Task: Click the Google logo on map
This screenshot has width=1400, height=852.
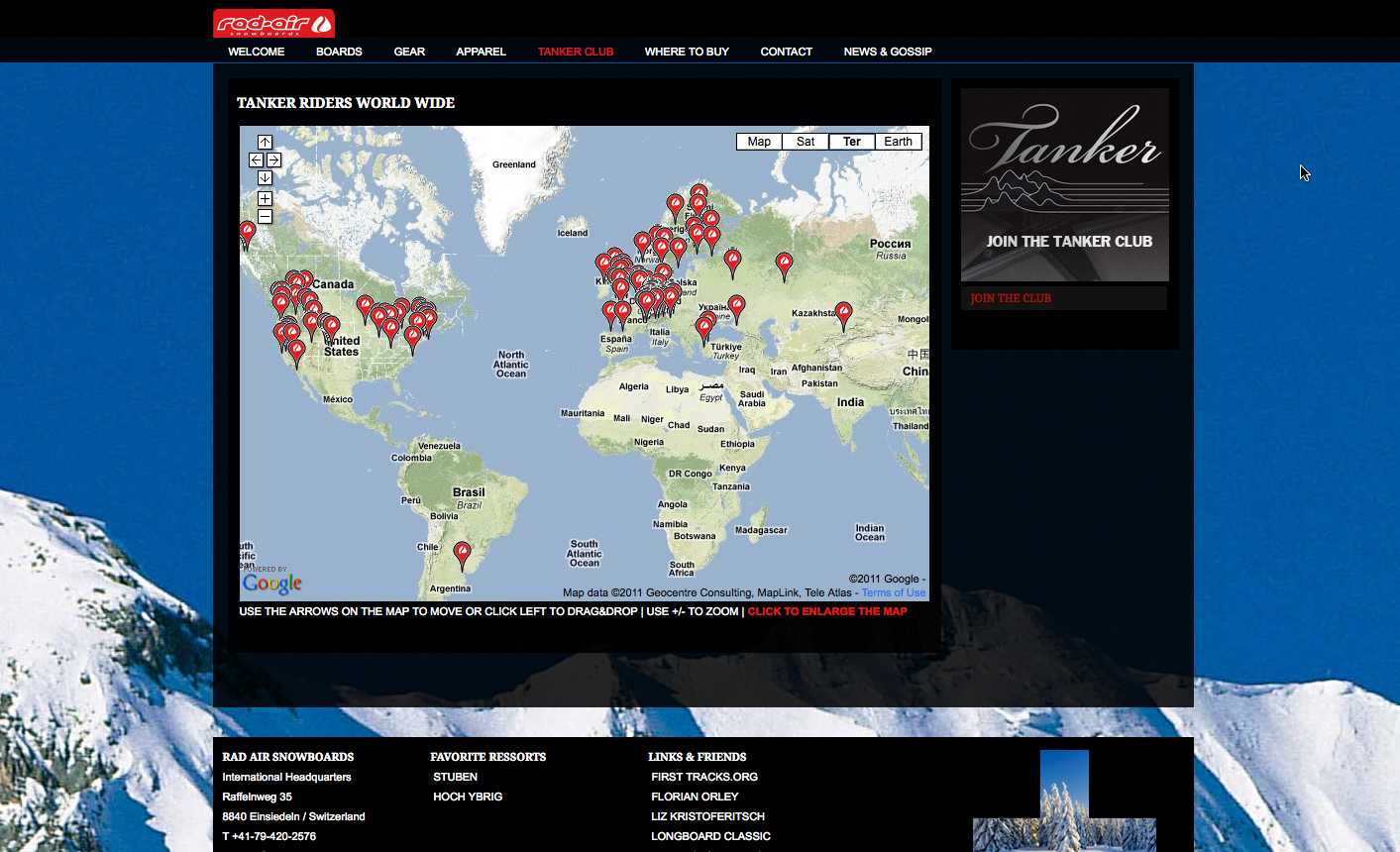Action: [x=272, y=584]
